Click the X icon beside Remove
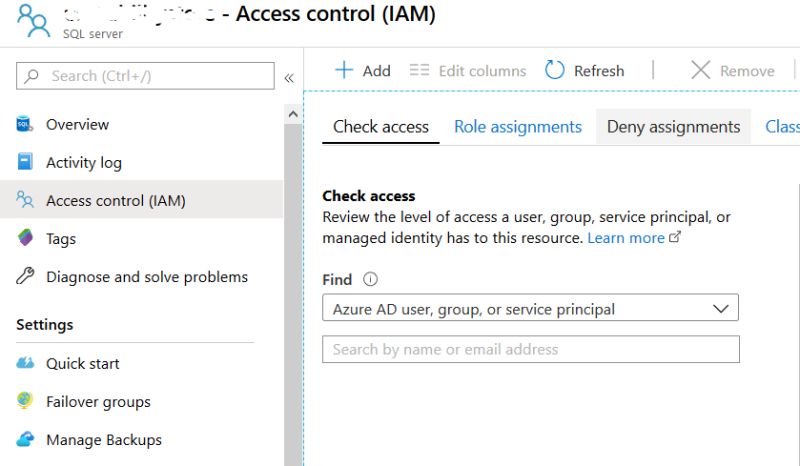 pyautogui.click(x=701, y=70)
